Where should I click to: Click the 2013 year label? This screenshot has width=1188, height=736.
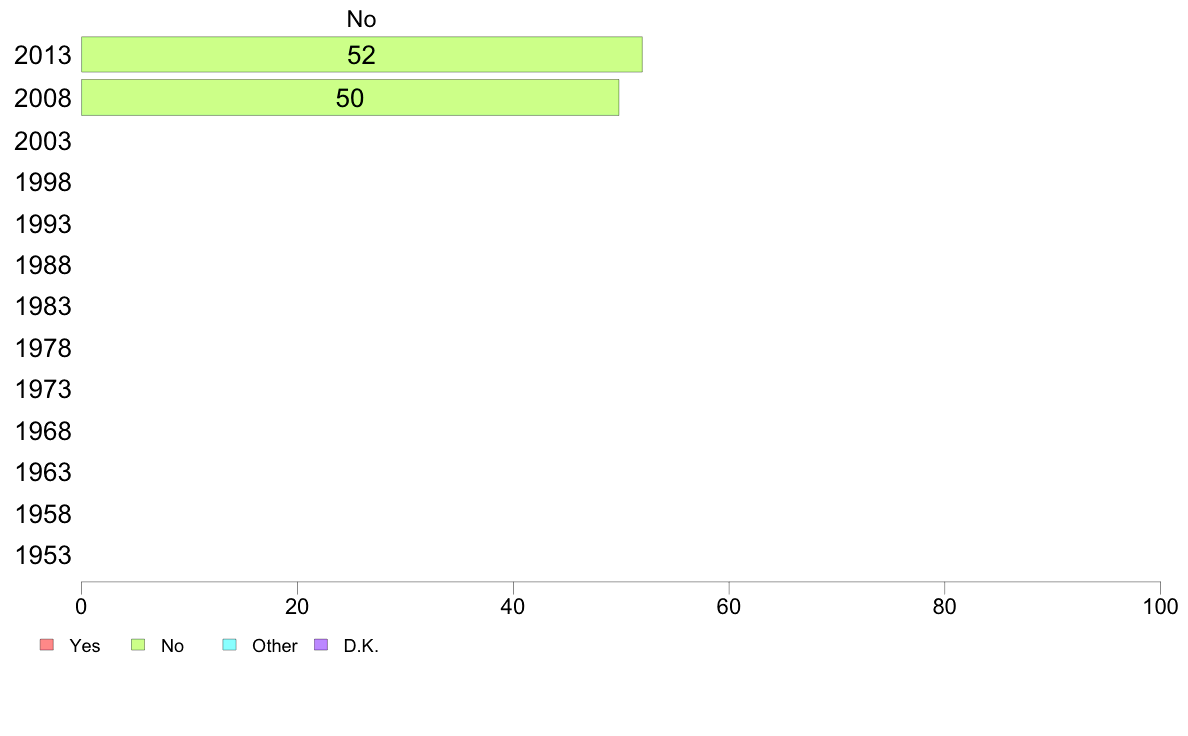click(42, 55)
